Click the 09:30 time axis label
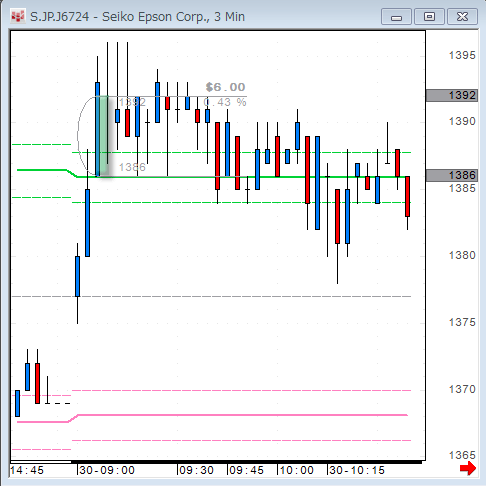 [196, 470]
